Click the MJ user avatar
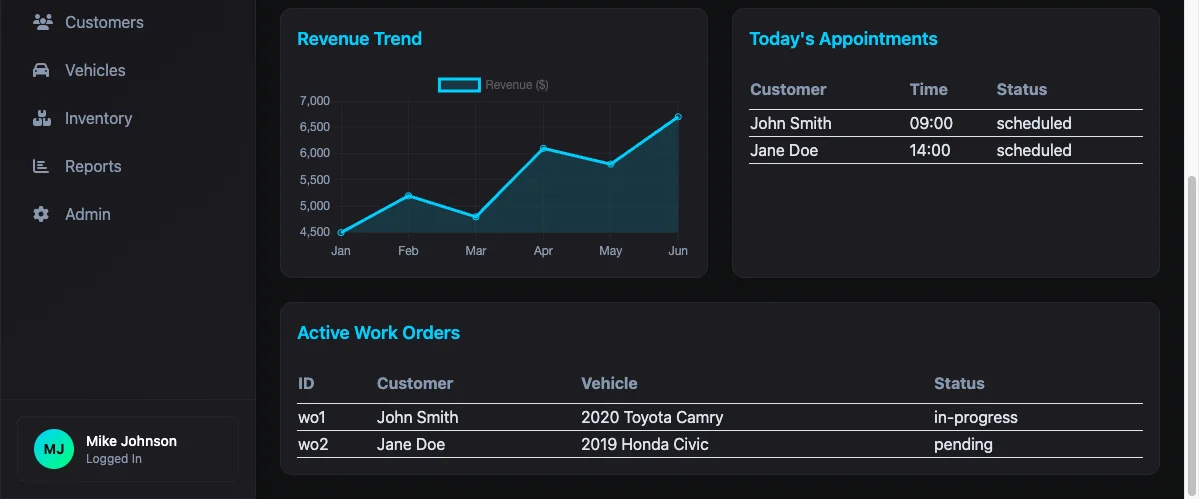 click(x=54, y=449)
